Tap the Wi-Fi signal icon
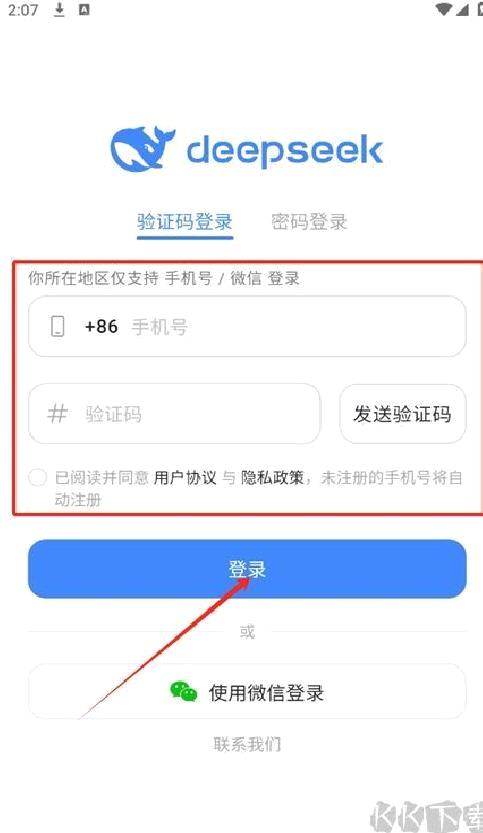 [443, 10]
